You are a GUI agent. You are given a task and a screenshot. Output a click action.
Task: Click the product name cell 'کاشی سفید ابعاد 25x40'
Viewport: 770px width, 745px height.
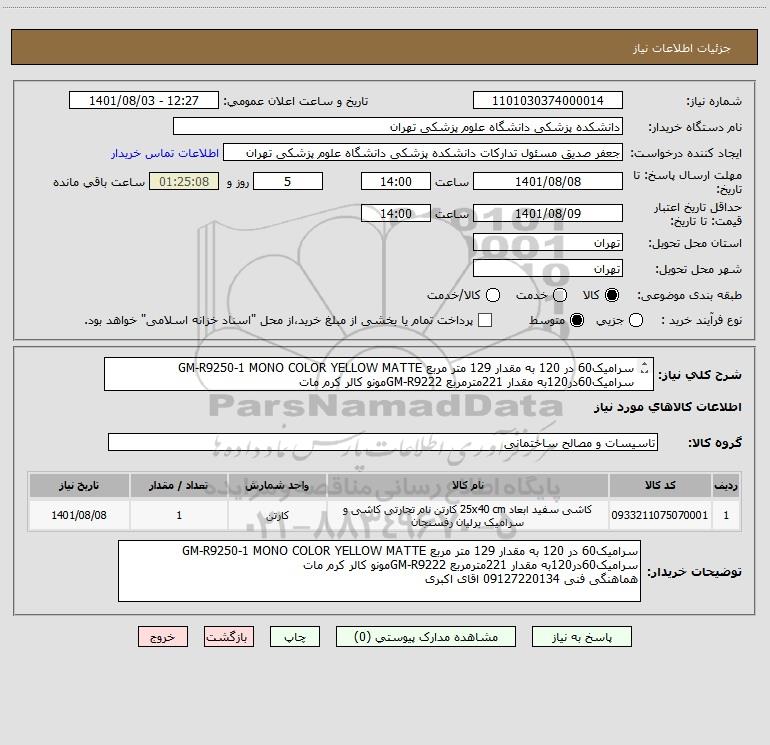468,515
